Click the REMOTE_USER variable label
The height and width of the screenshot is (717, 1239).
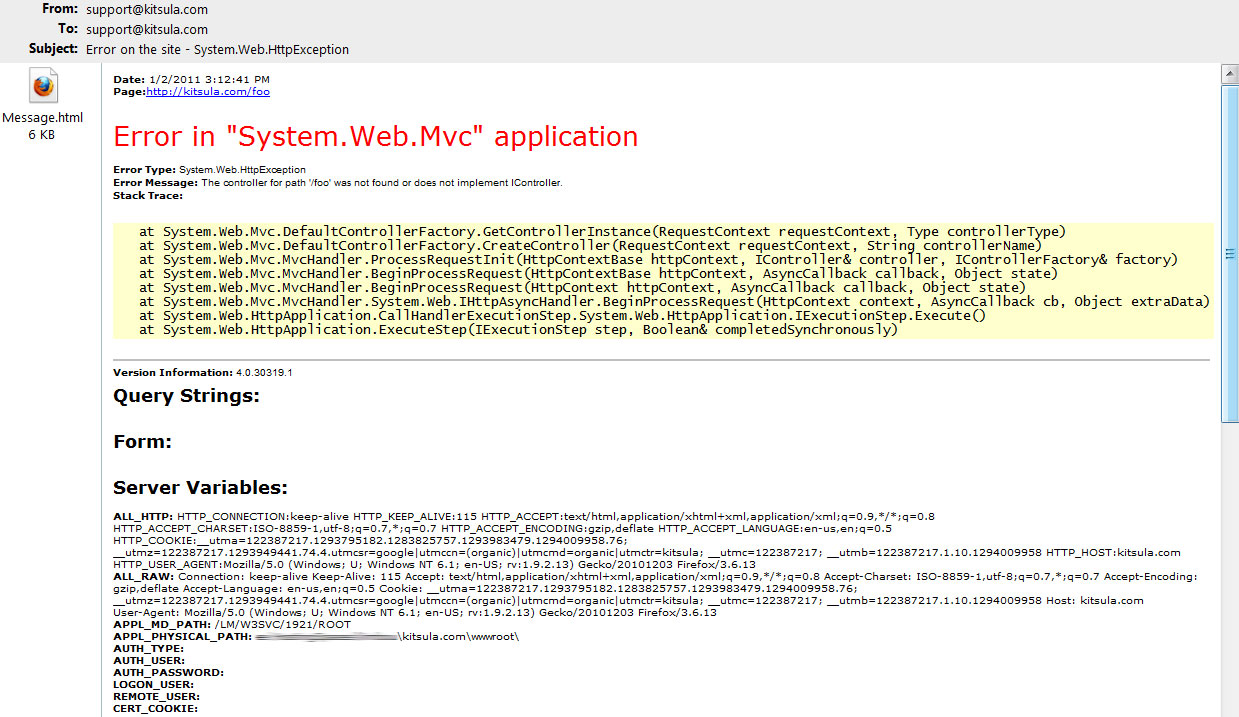(156, 696)
